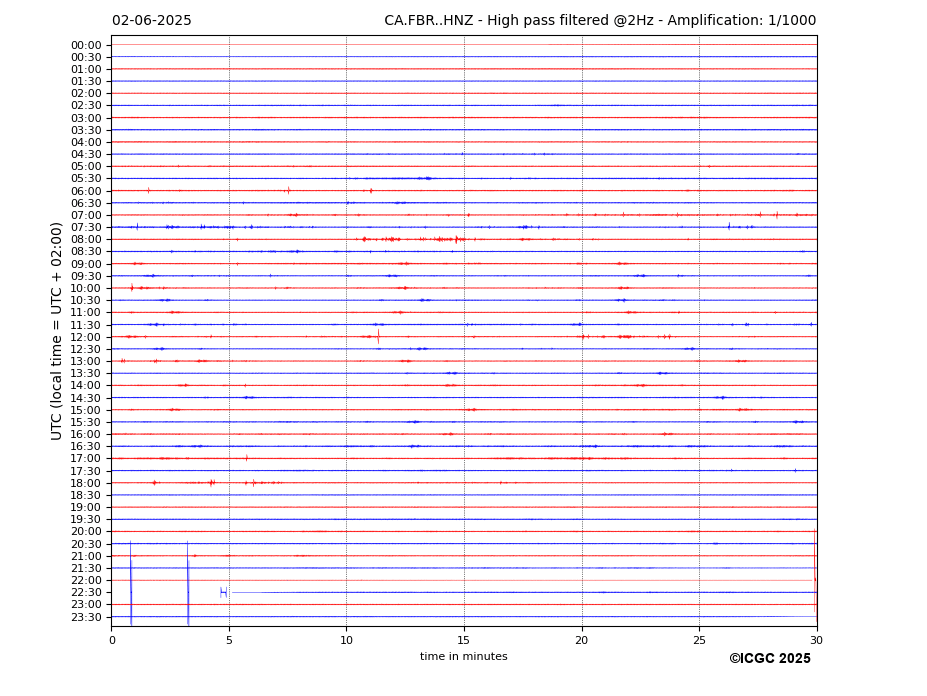Select the 05:30 time row label
Screen dimensions: 927x696
[x=86, y=178]
